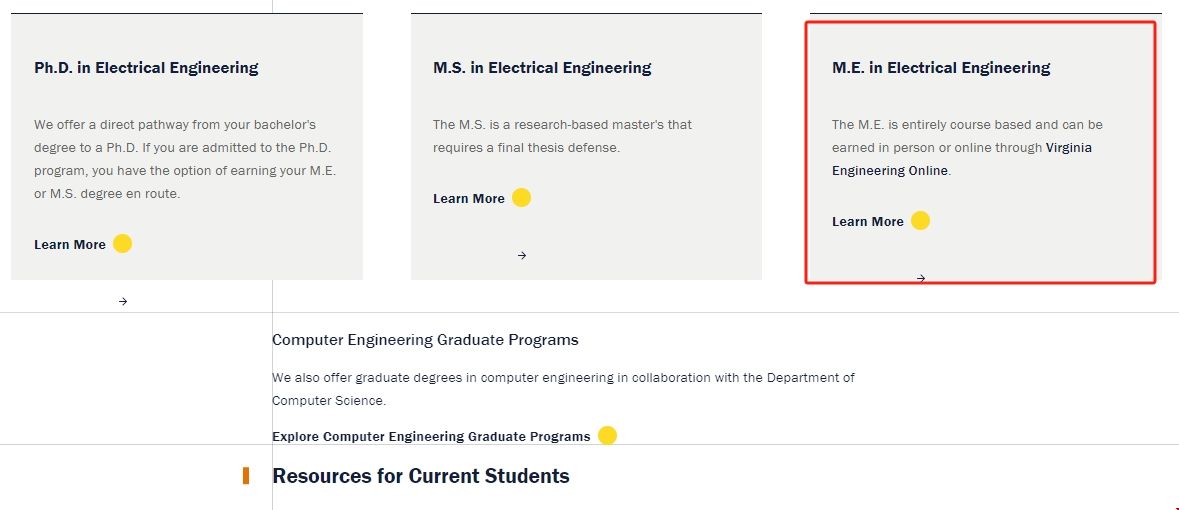Open Ph.D. in Electrical Engineering Learn More
Viewport: 1179px width, 510px height.
70,245
